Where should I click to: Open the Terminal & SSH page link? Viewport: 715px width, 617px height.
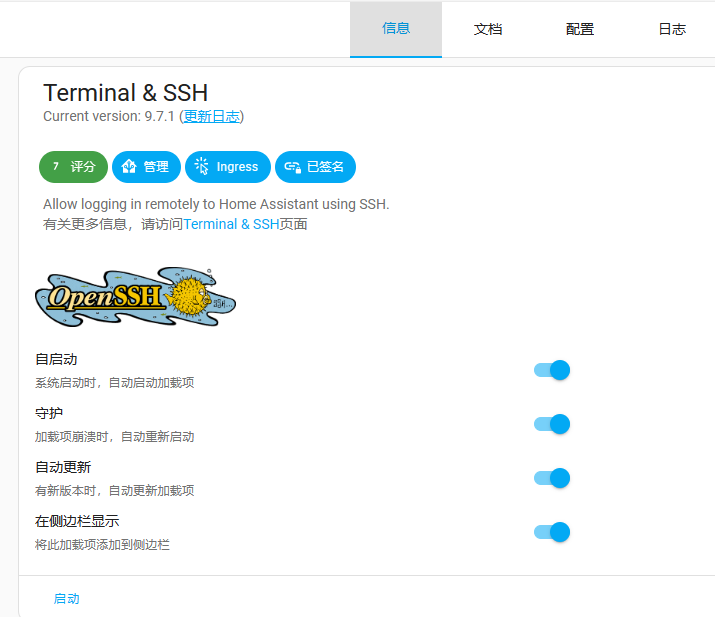231,224
